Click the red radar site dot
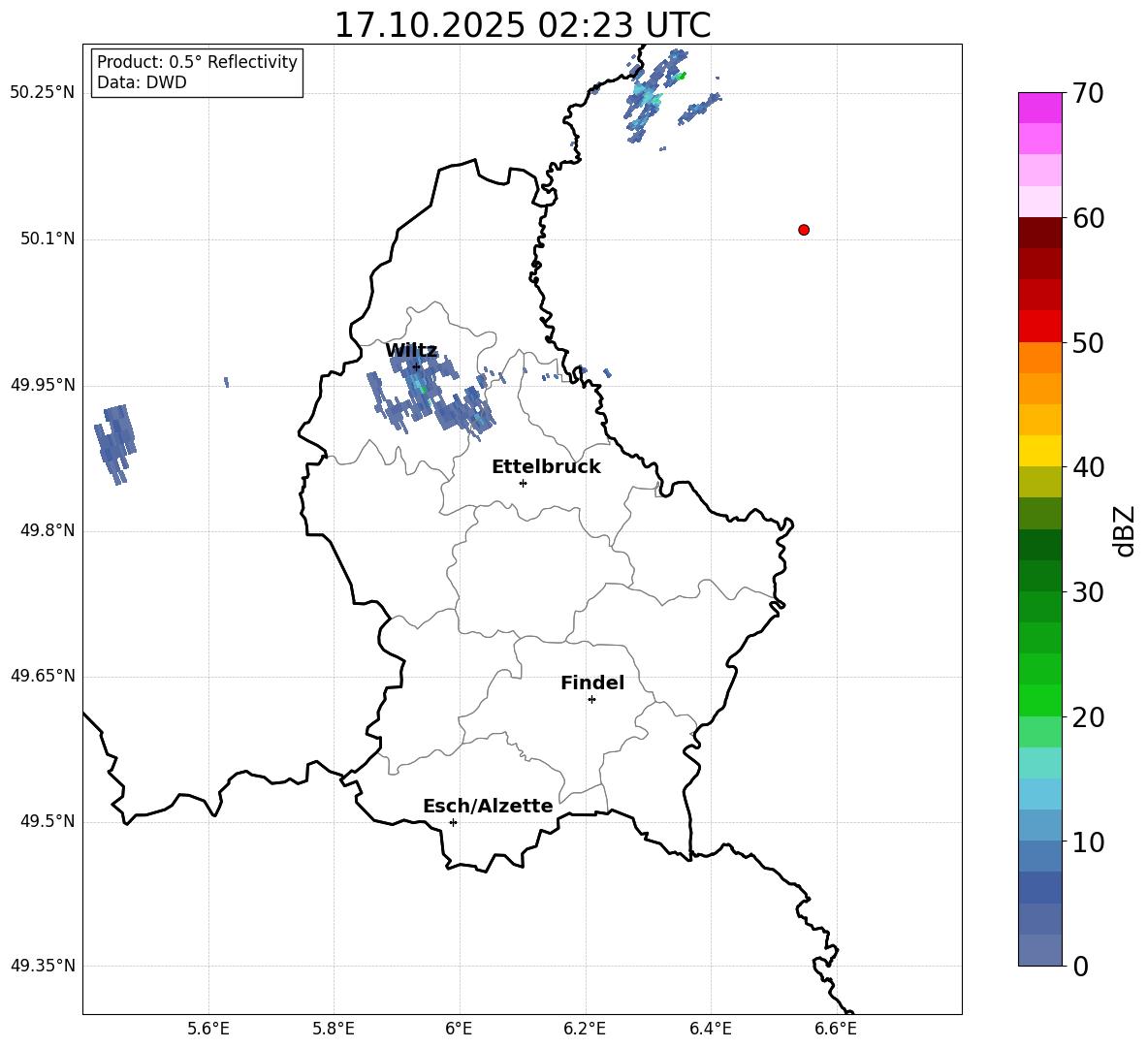The width and height of the screenshot is (1148, 1048). (x=803, y=230)
